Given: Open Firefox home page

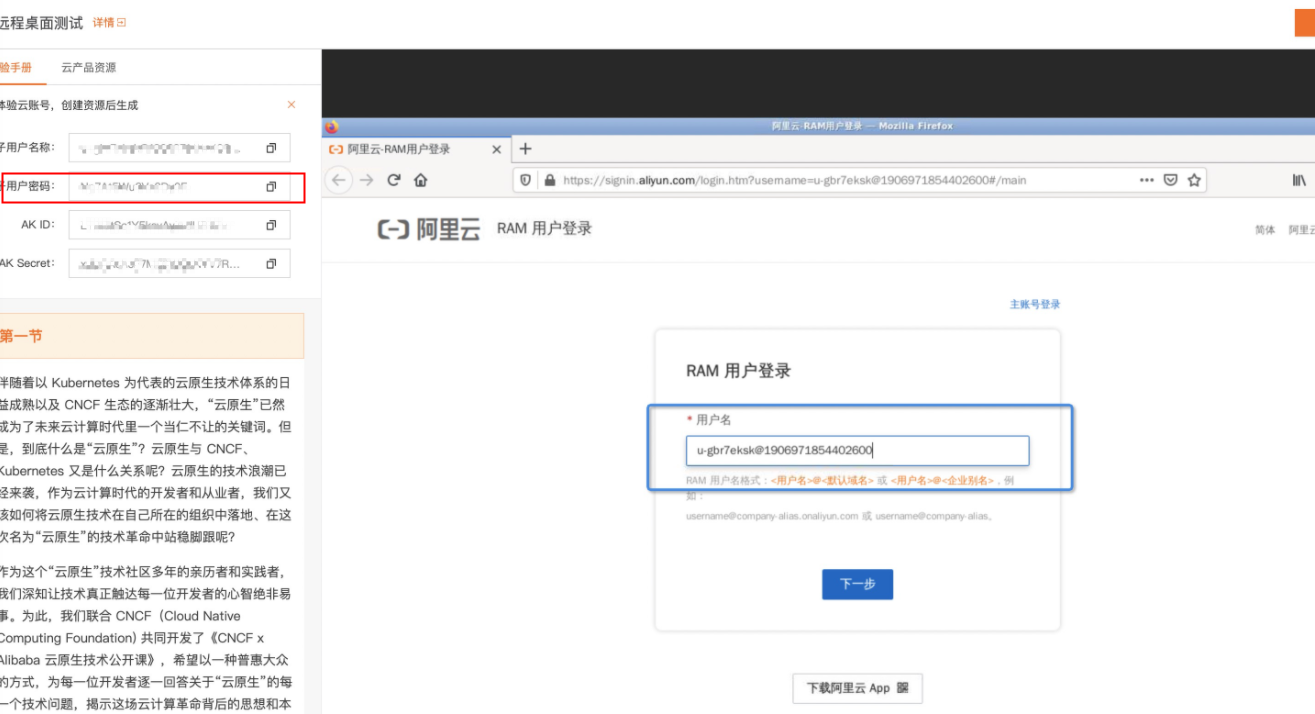Looking at the screenshot, I should [x=421, y=180].
